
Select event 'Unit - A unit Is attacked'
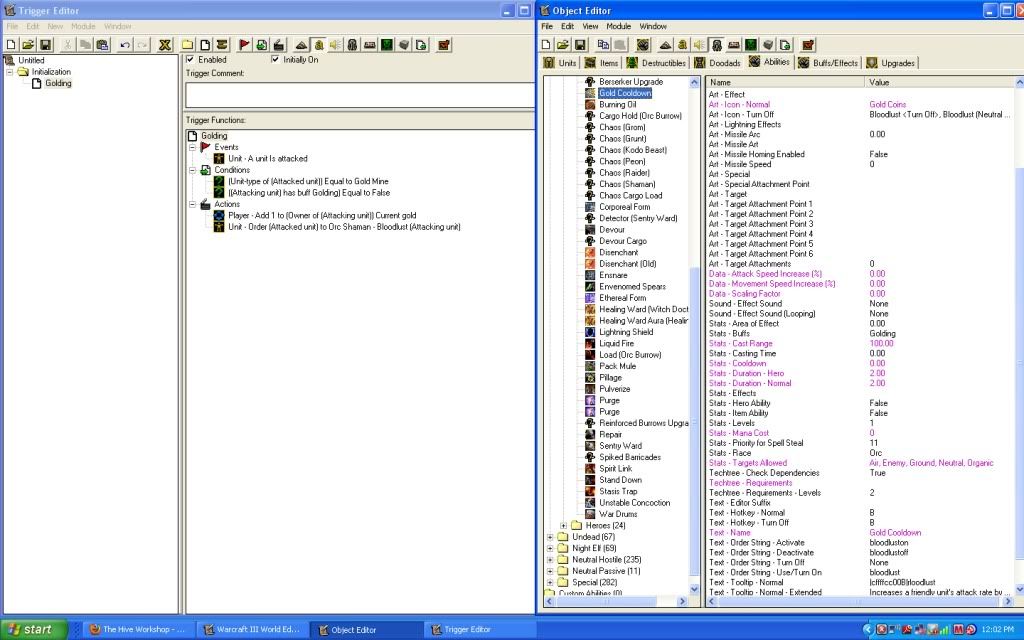click(x=268, y=159)
